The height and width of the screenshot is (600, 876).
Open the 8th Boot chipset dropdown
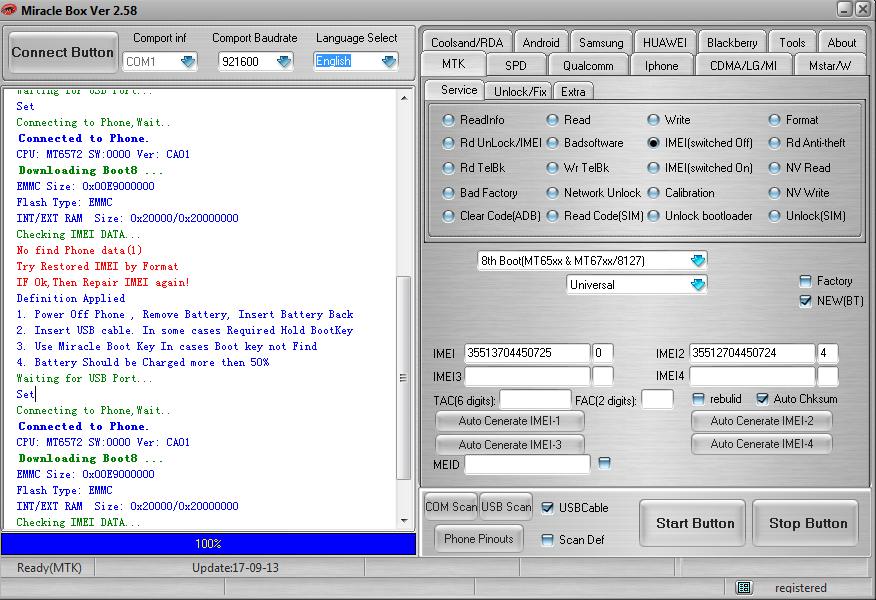click(x=697, y=261)
